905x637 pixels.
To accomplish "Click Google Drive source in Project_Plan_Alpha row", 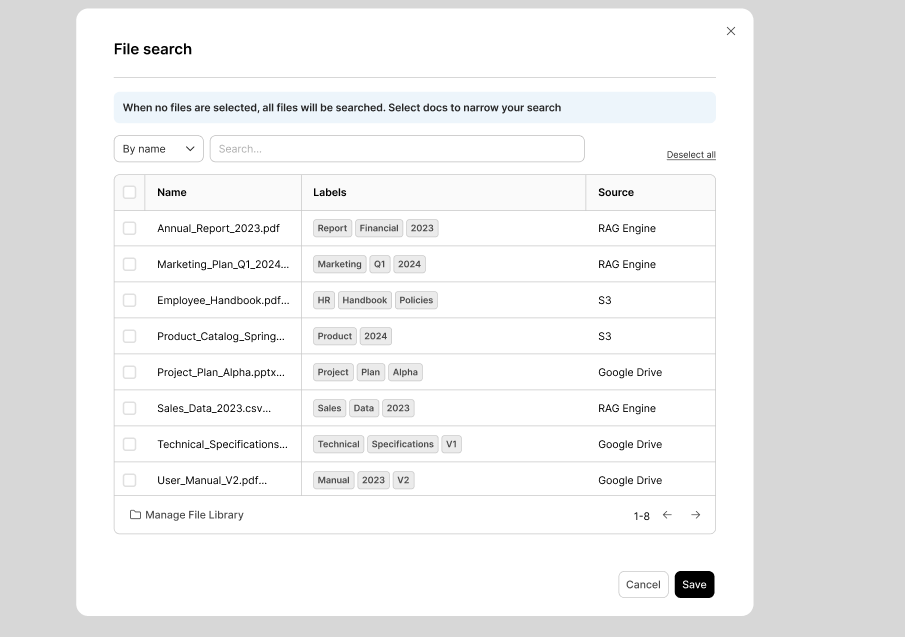I will [630, 372].
